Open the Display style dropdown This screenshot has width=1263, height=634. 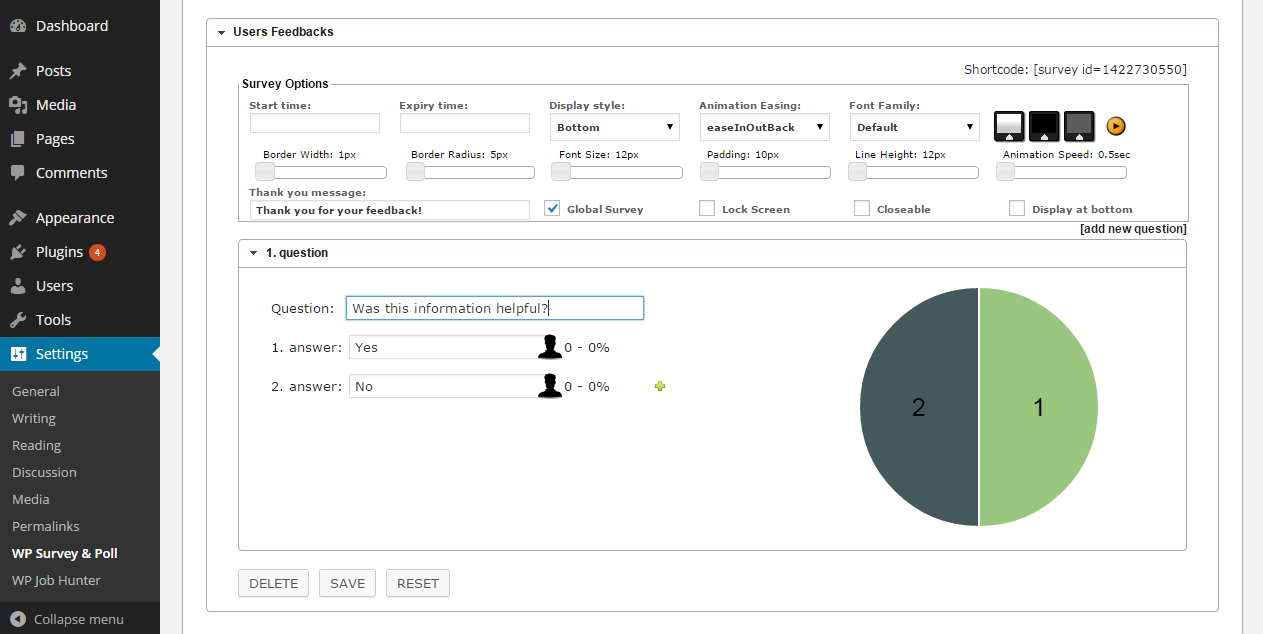pyautogui.click(x=615, y=127)
